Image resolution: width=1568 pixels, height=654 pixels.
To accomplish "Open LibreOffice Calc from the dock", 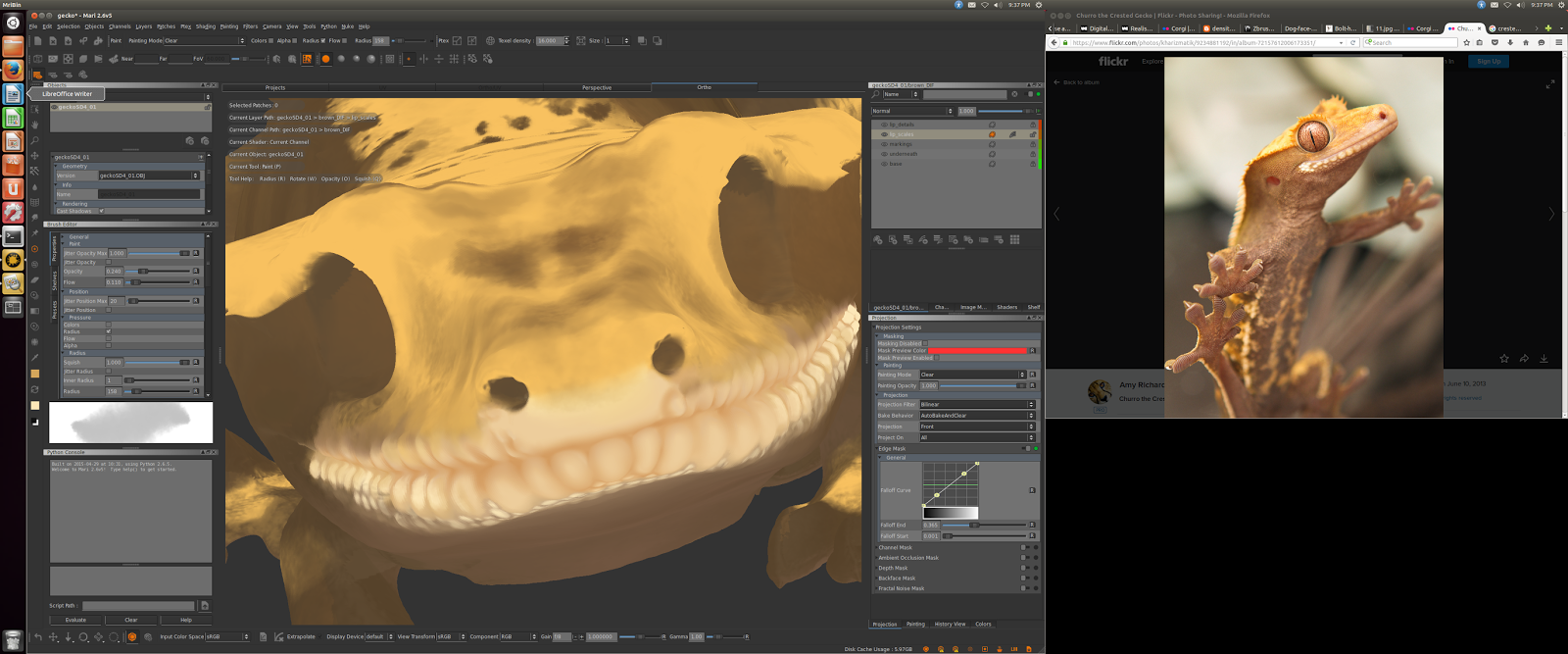I will 13,118.
